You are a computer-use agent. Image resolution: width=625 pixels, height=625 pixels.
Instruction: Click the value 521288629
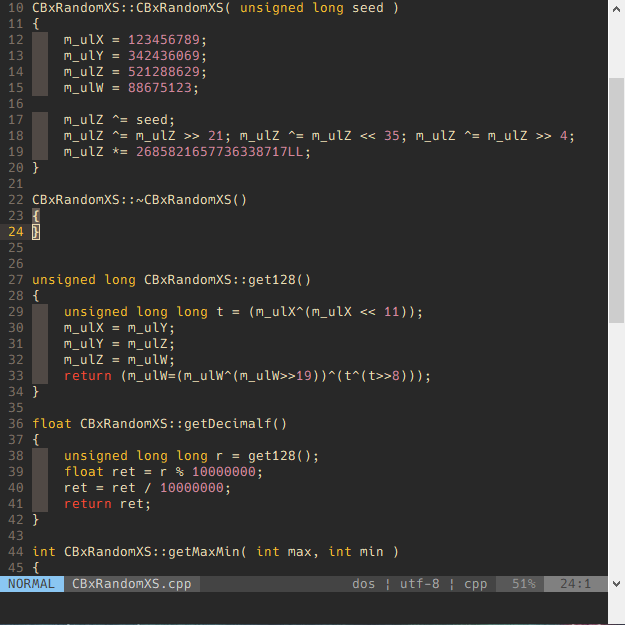point(164,71)
